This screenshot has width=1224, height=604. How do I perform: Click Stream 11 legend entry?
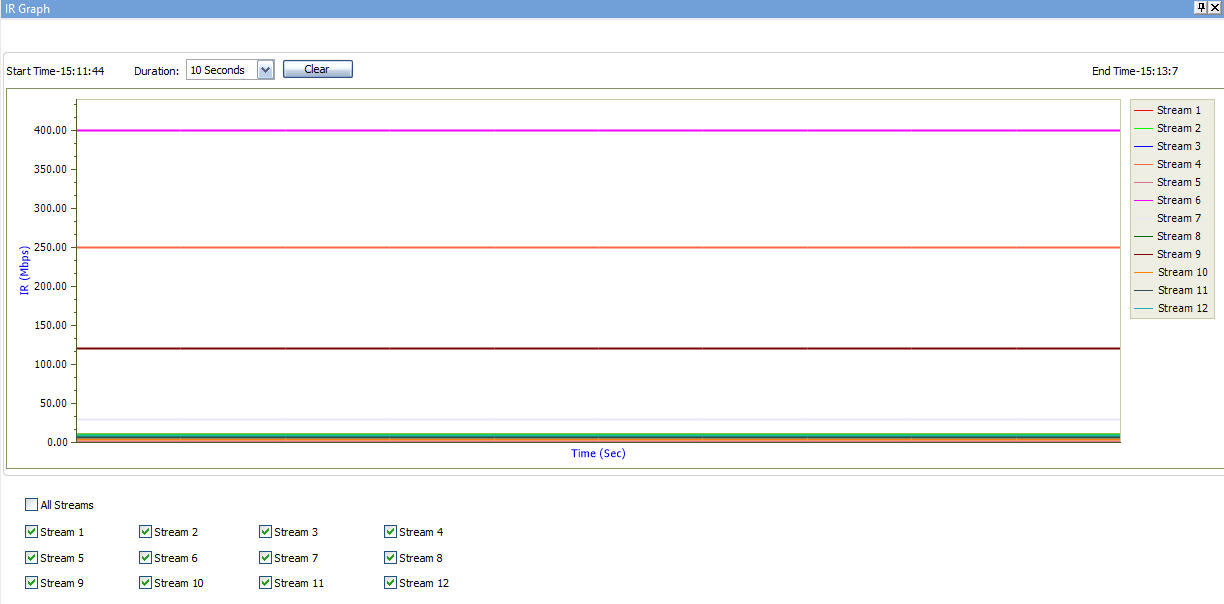(x=1172, y=290)
